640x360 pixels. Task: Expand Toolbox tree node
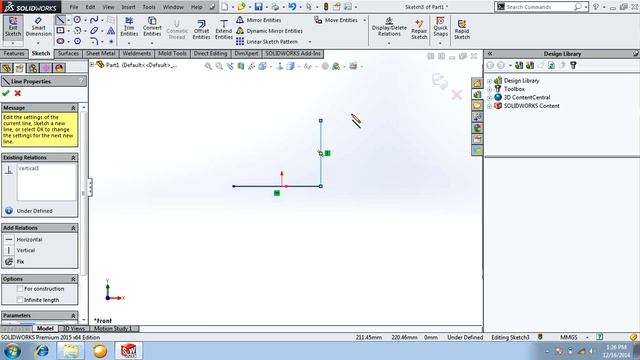(x=489, y=89)
